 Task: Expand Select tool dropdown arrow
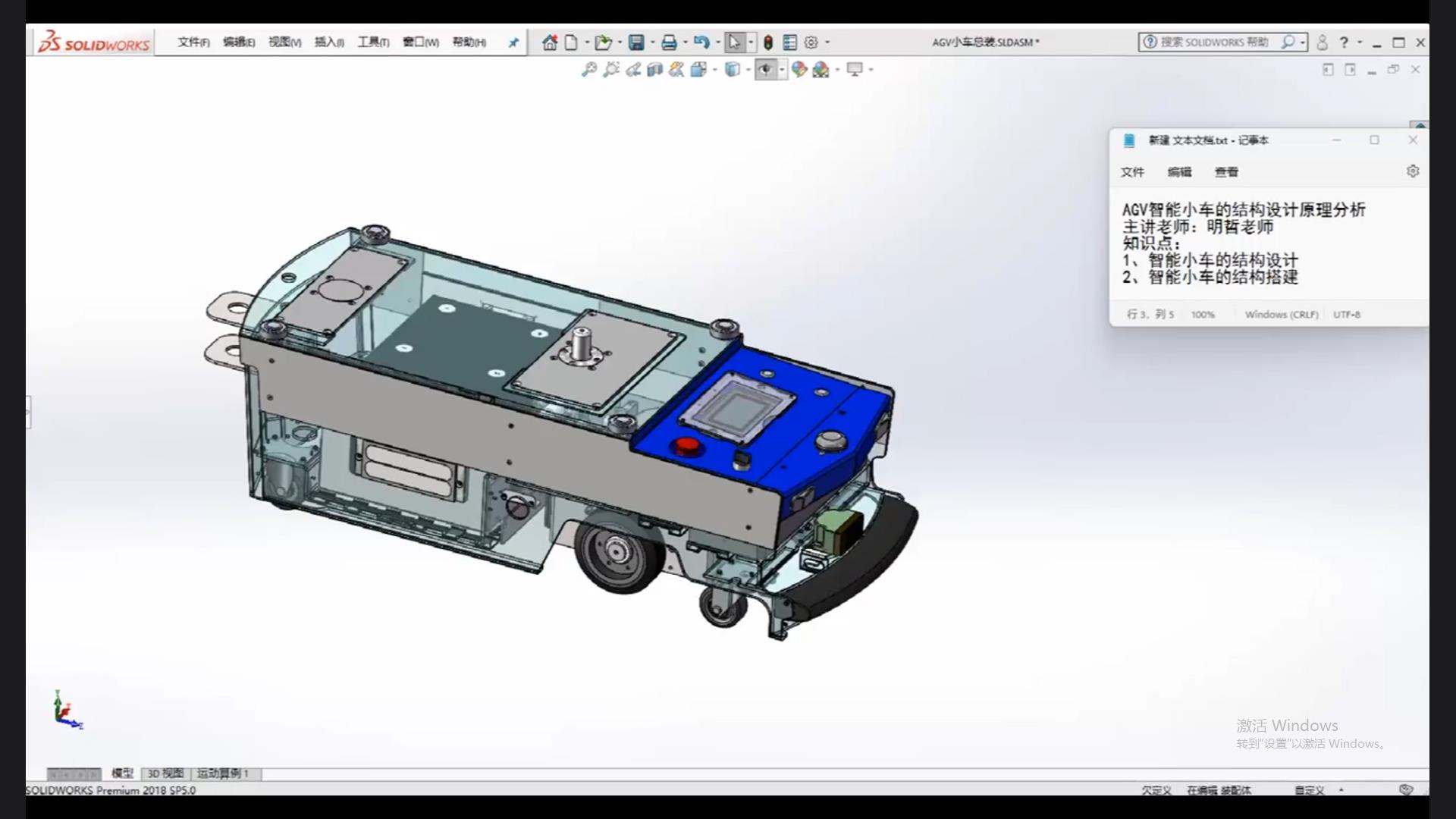pyautogui.click(x=751, y=42)
